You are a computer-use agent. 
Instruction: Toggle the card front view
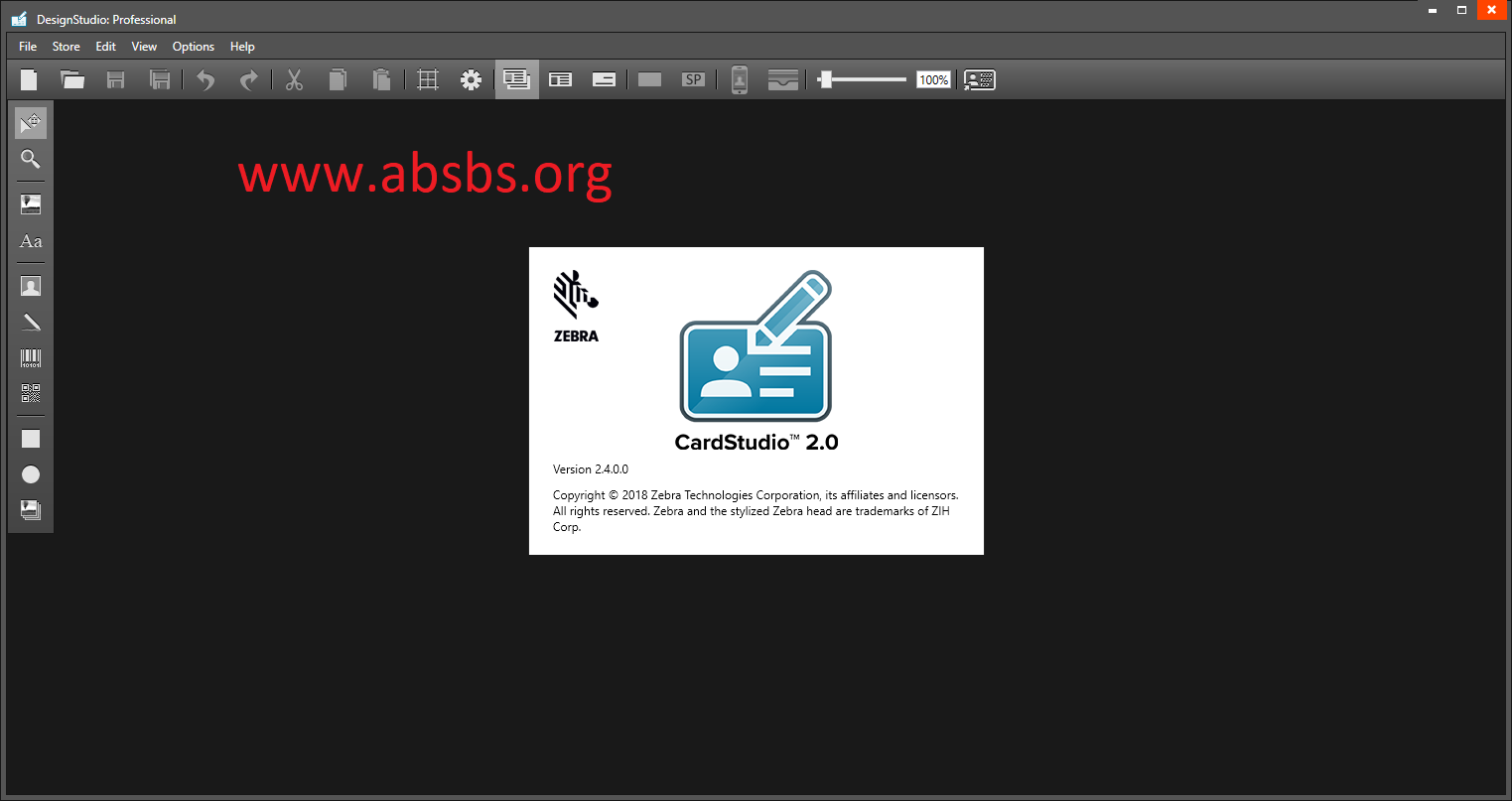tap(516, 79)
